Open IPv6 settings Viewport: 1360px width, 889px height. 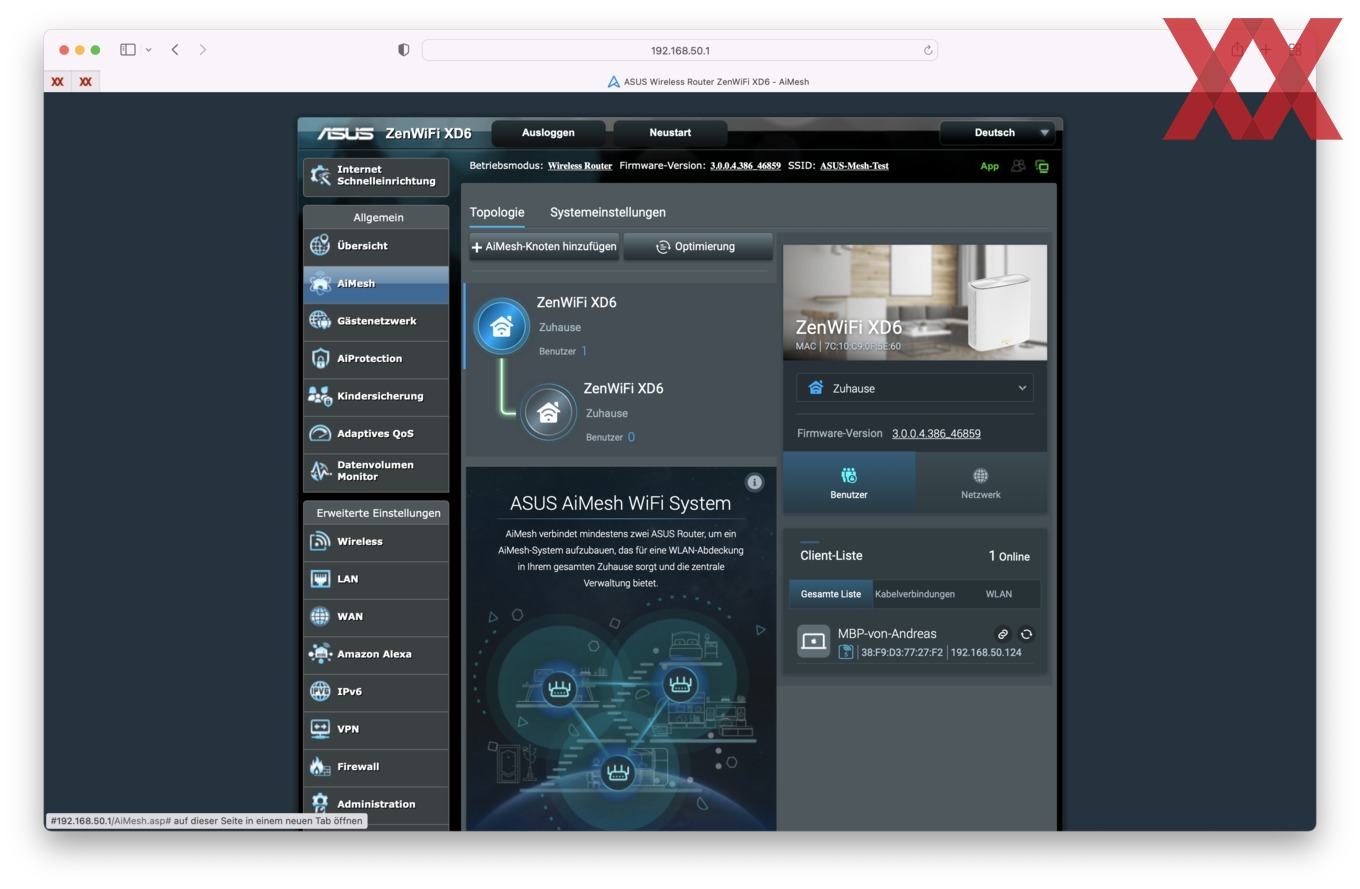pos(376,692)
